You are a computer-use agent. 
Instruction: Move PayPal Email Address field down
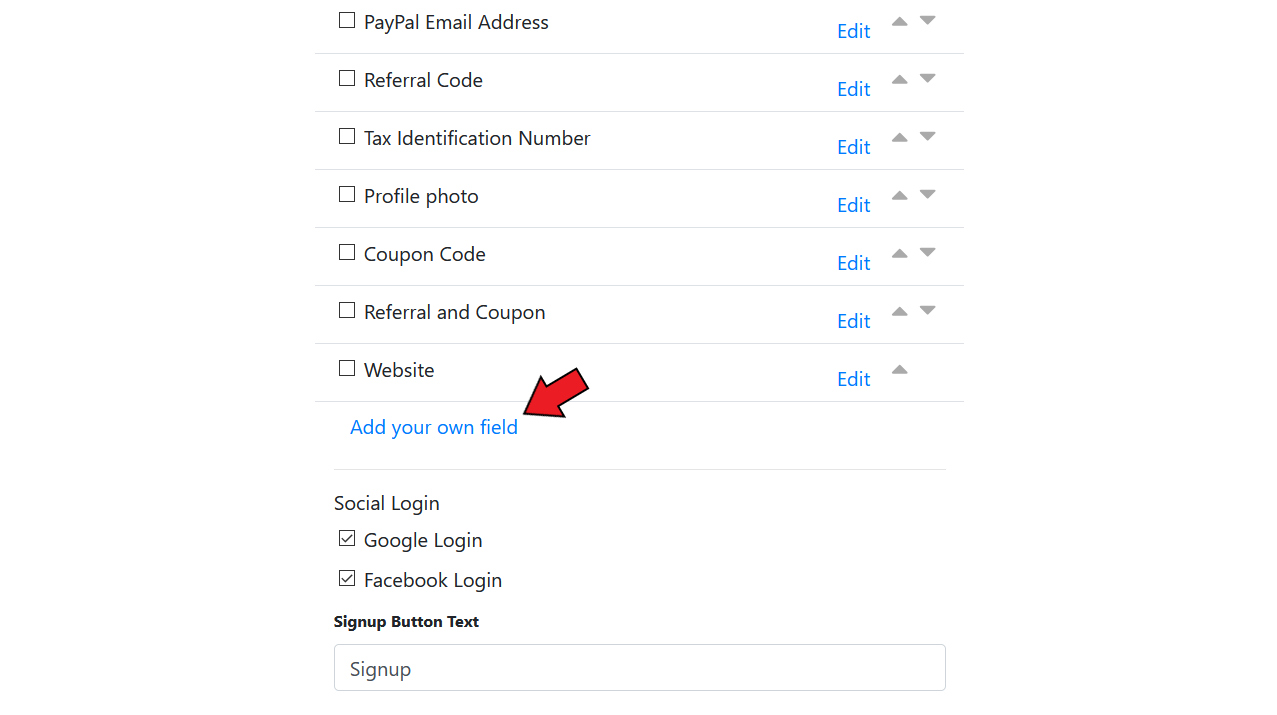click(927, 21)
